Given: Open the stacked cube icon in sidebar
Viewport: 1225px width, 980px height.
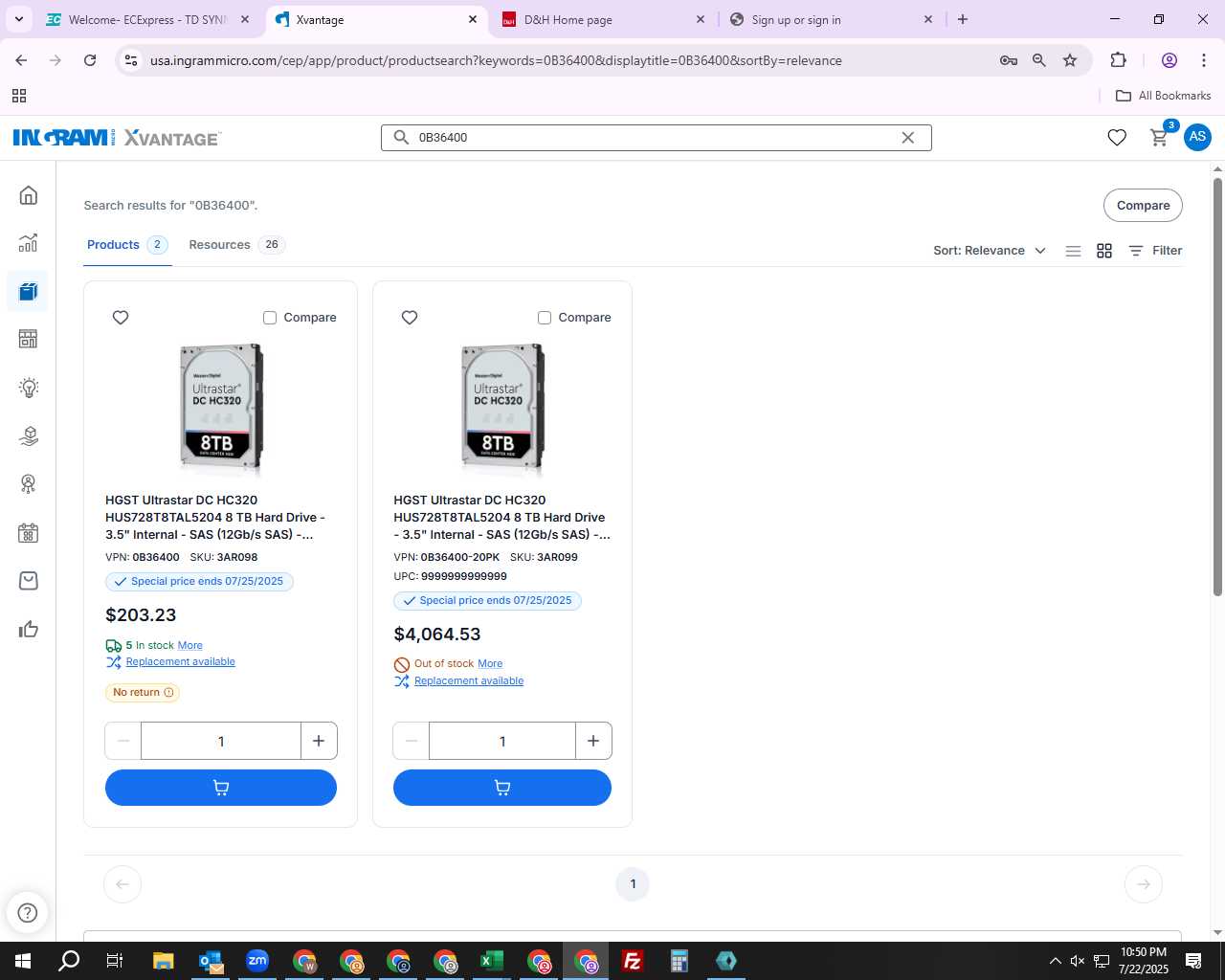Looking at the screenshot, I should (x=29, y=435).
